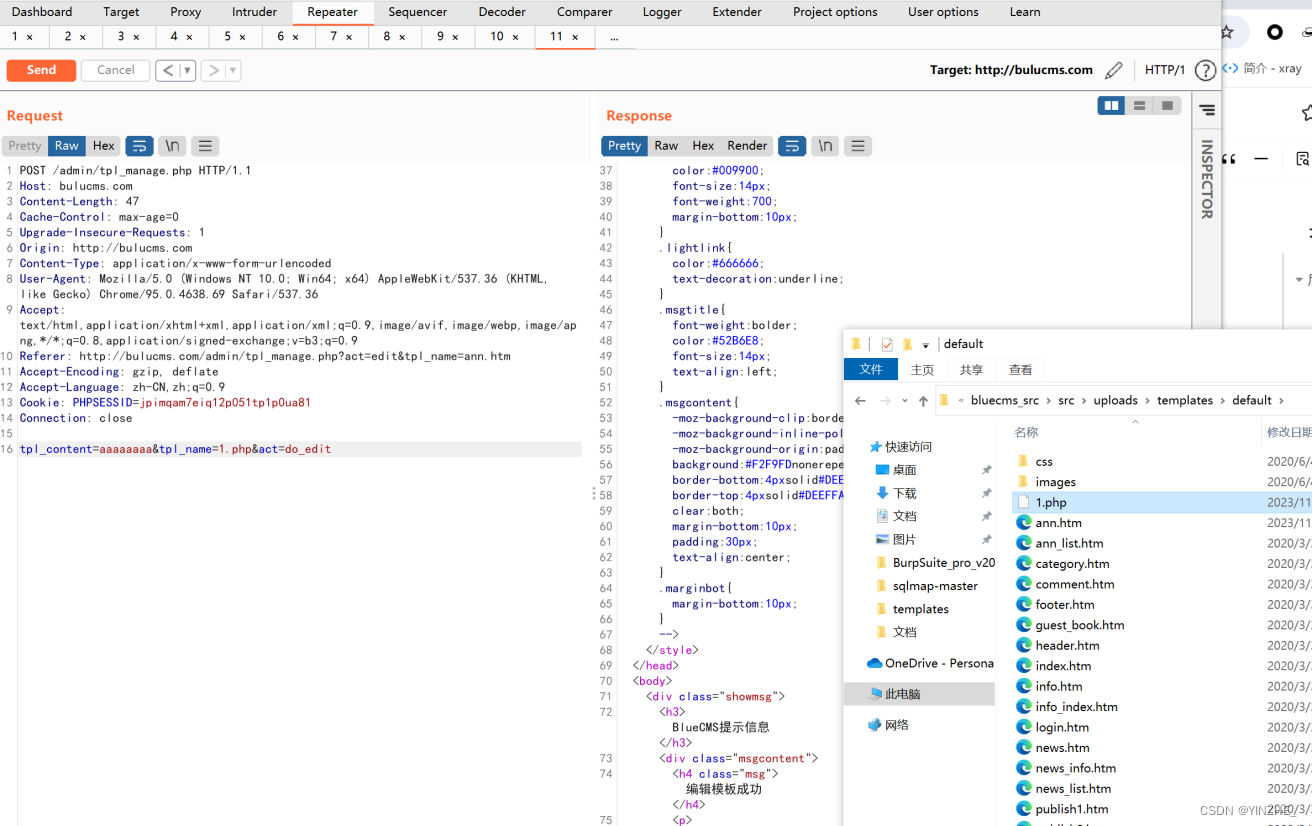This screenshot has width=1312, height=826.
Task: Toggle non-printable characters in Request panel
Action: (x=172, y=146)
